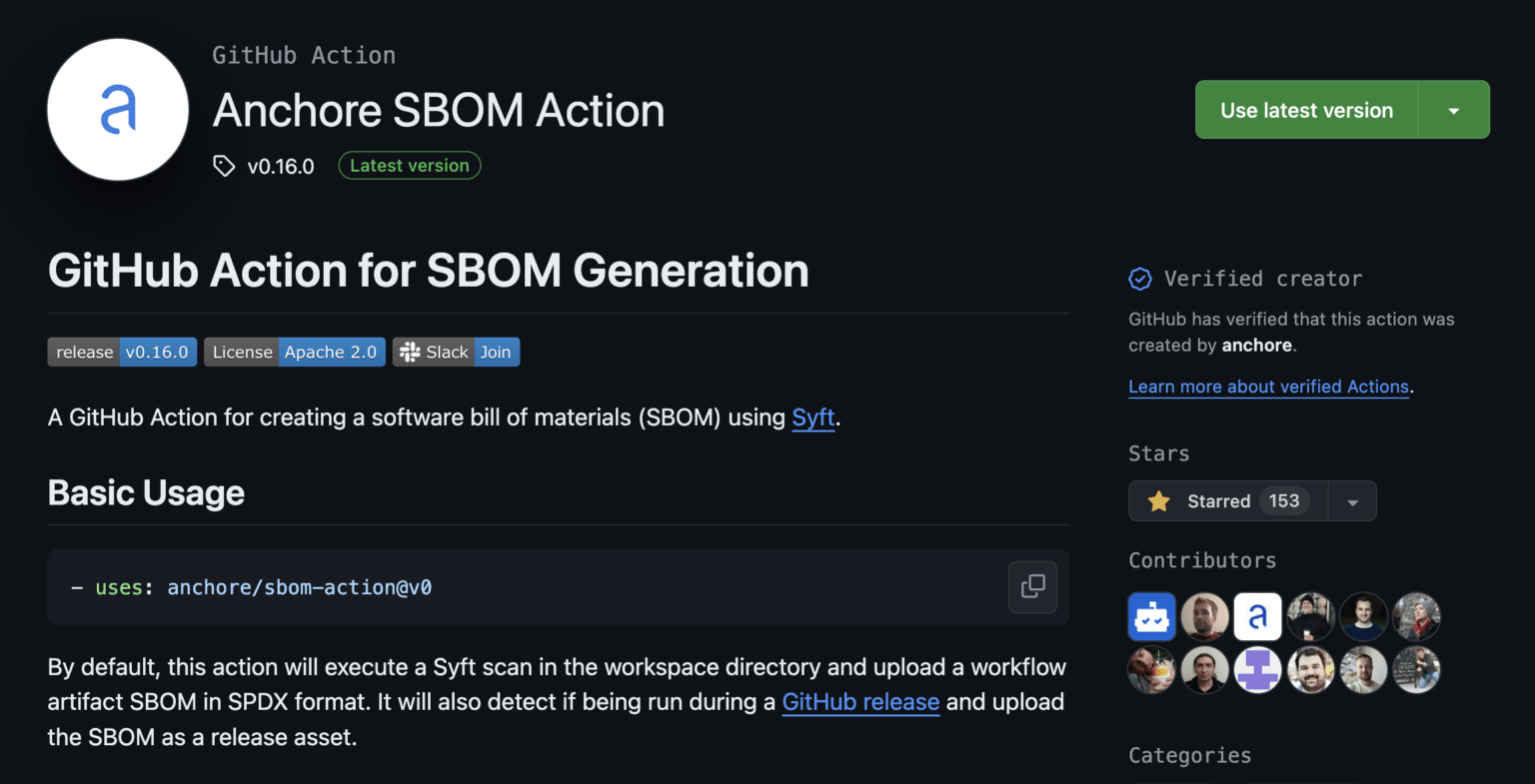
Task: Open the Dependabot contributor avatar
Action: 1151,616
